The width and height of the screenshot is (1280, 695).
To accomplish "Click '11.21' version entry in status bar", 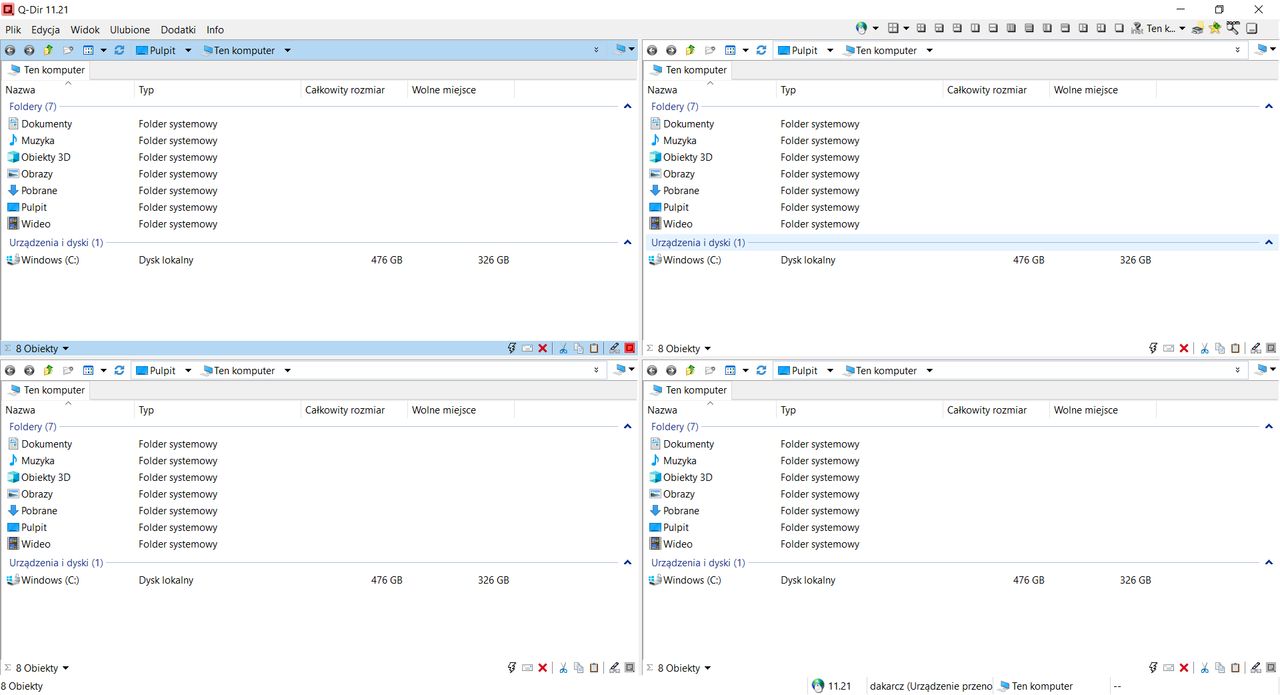I will (831, 686).
